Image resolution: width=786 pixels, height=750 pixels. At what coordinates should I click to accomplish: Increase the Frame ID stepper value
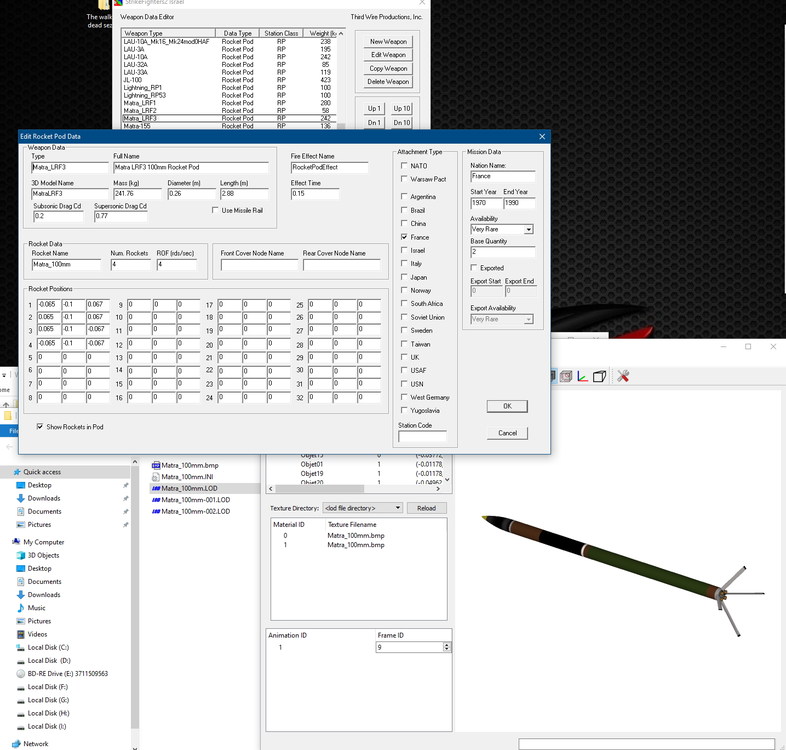point(447,645)
